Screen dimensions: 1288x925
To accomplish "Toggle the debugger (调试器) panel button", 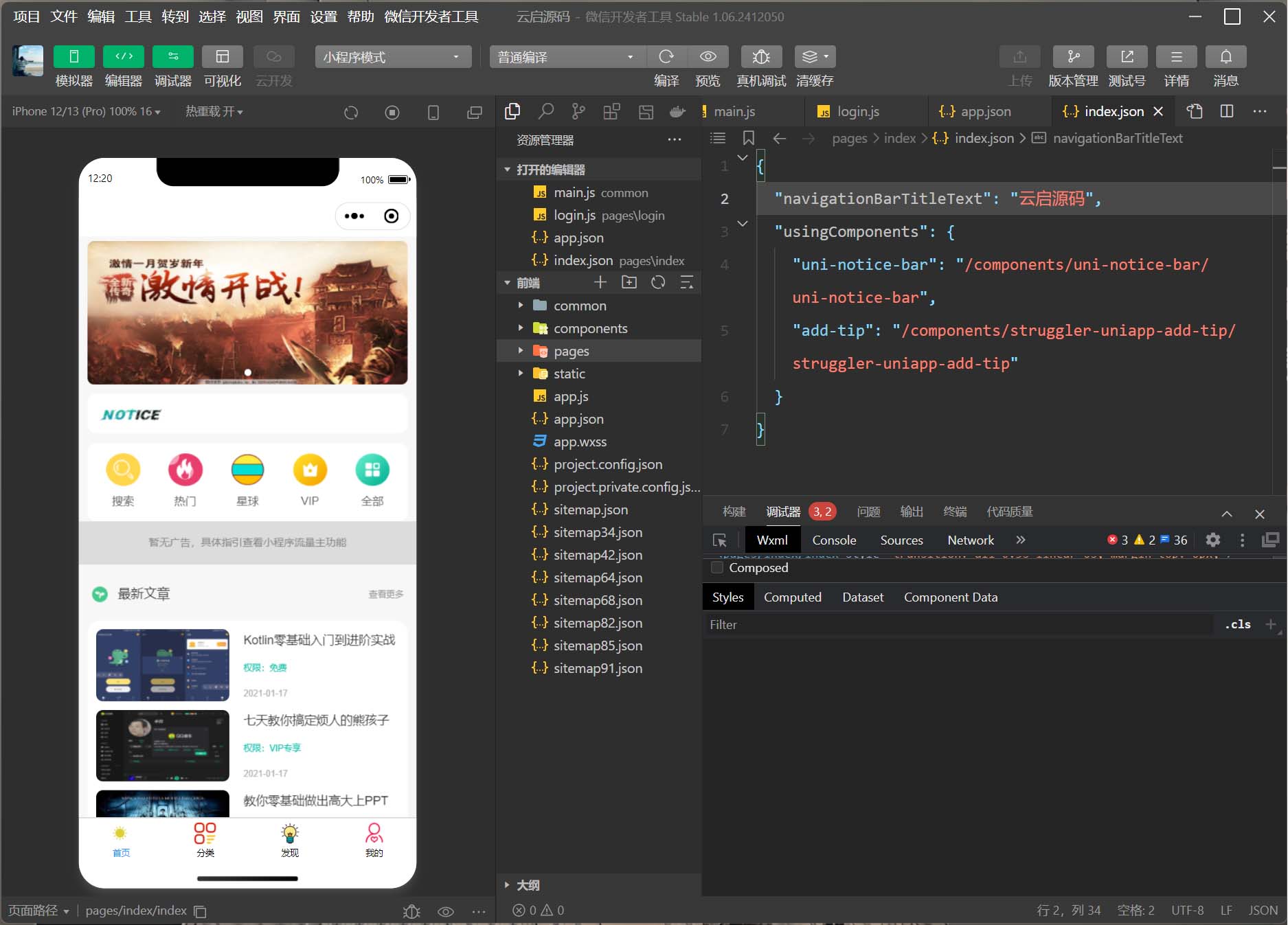I will pos(172,57).
